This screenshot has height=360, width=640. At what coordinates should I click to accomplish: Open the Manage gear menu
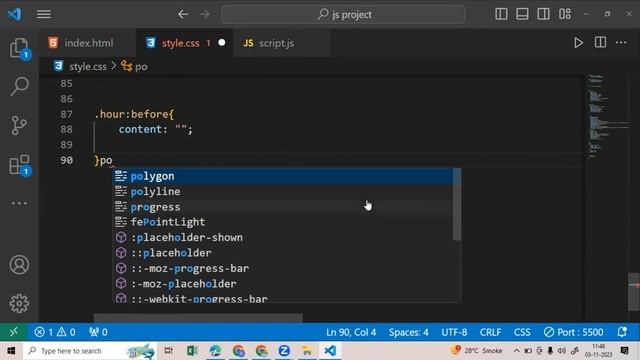coord(19,303)
